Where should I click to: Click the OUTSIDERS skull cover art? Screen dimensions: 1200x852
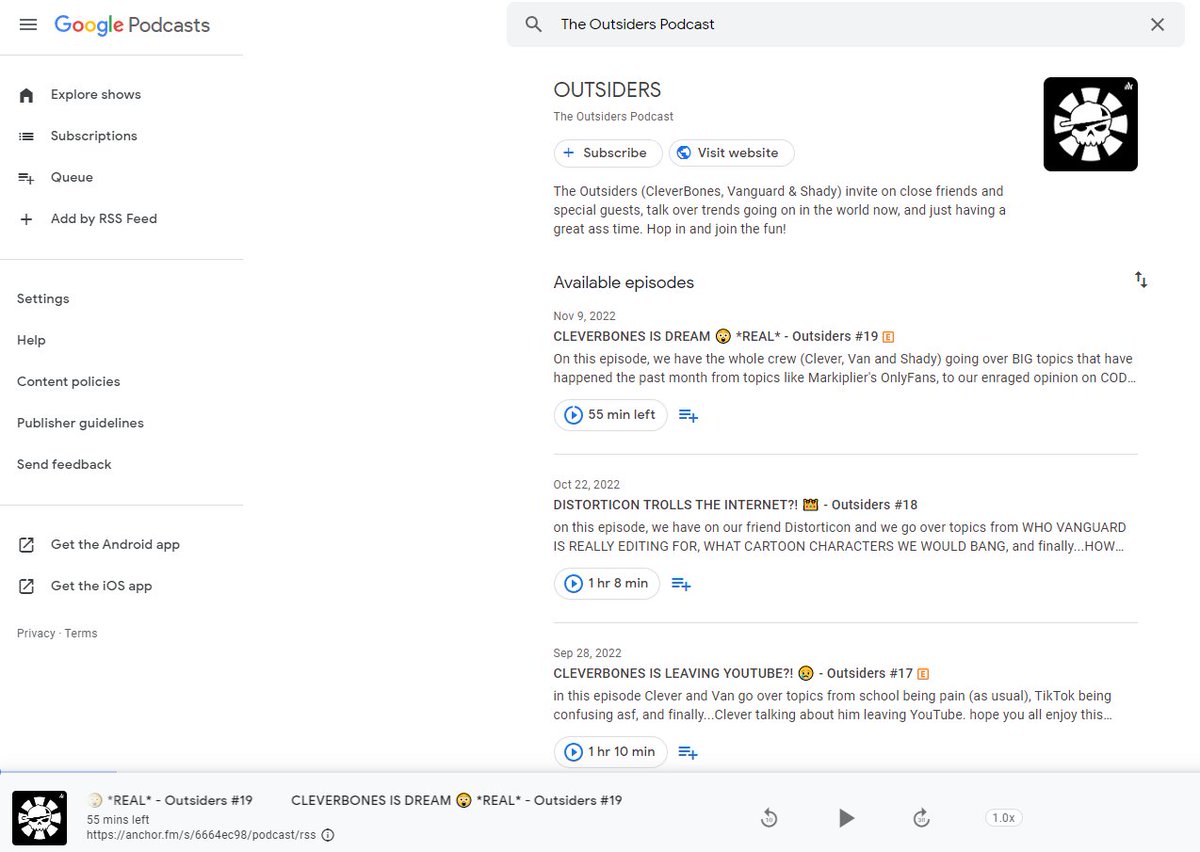point(1090,124)
